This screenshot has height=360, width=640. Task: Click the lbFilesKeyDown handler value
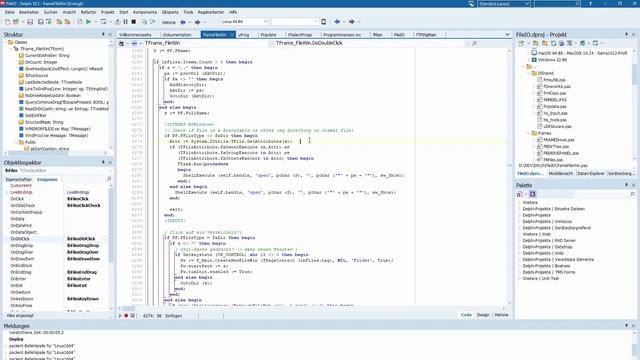click(x=83, y=299)
